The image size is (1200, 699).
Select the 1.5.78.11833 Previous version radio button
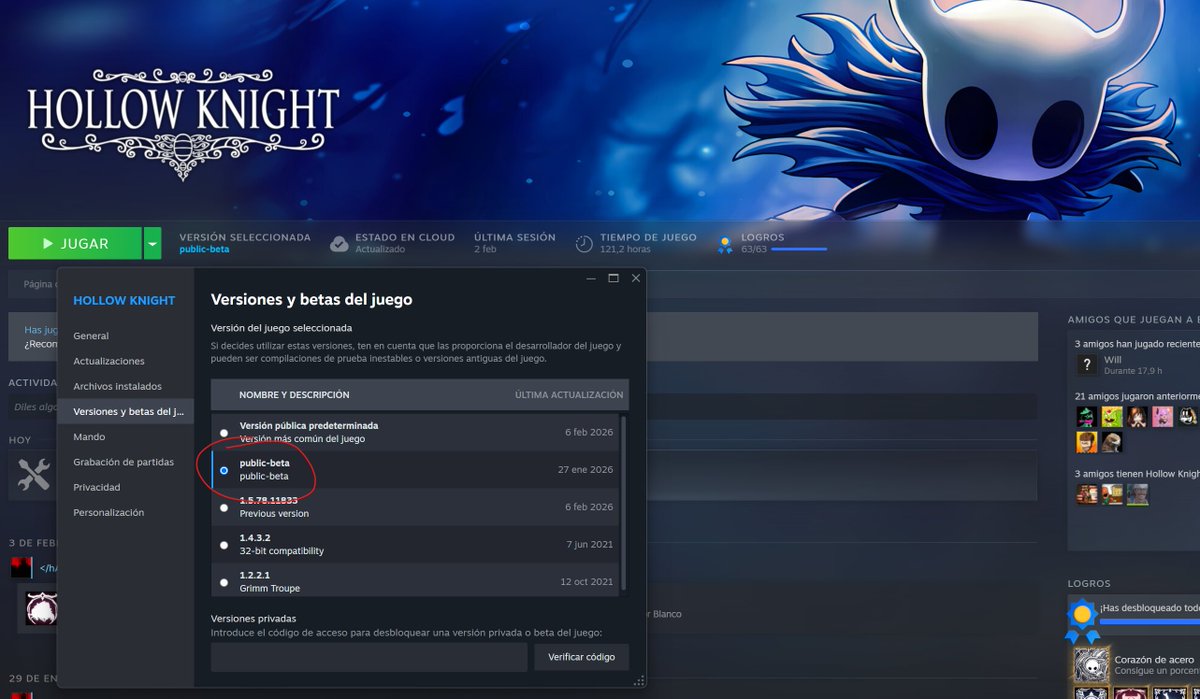click(224, 507)
